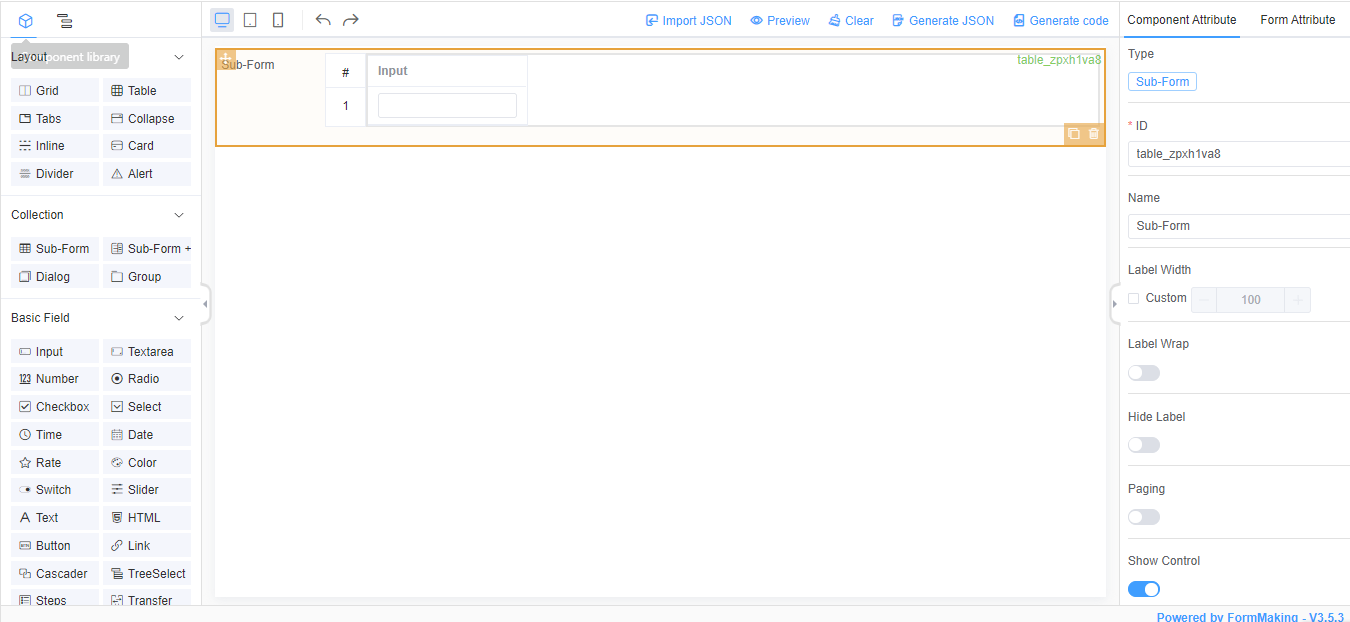Copy the selected Sub-Form component
Viewport: 1350px width, 622px height.
click(x=1073, y=134)
